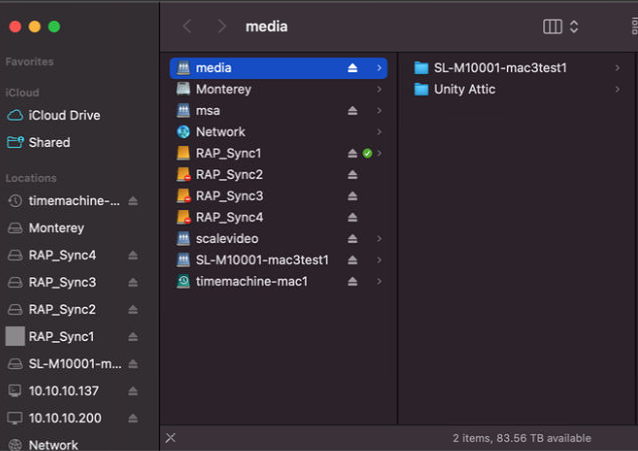Eject the media volume in the list
This screenshot has height=451, width=638.
click(x=352, y=68)
